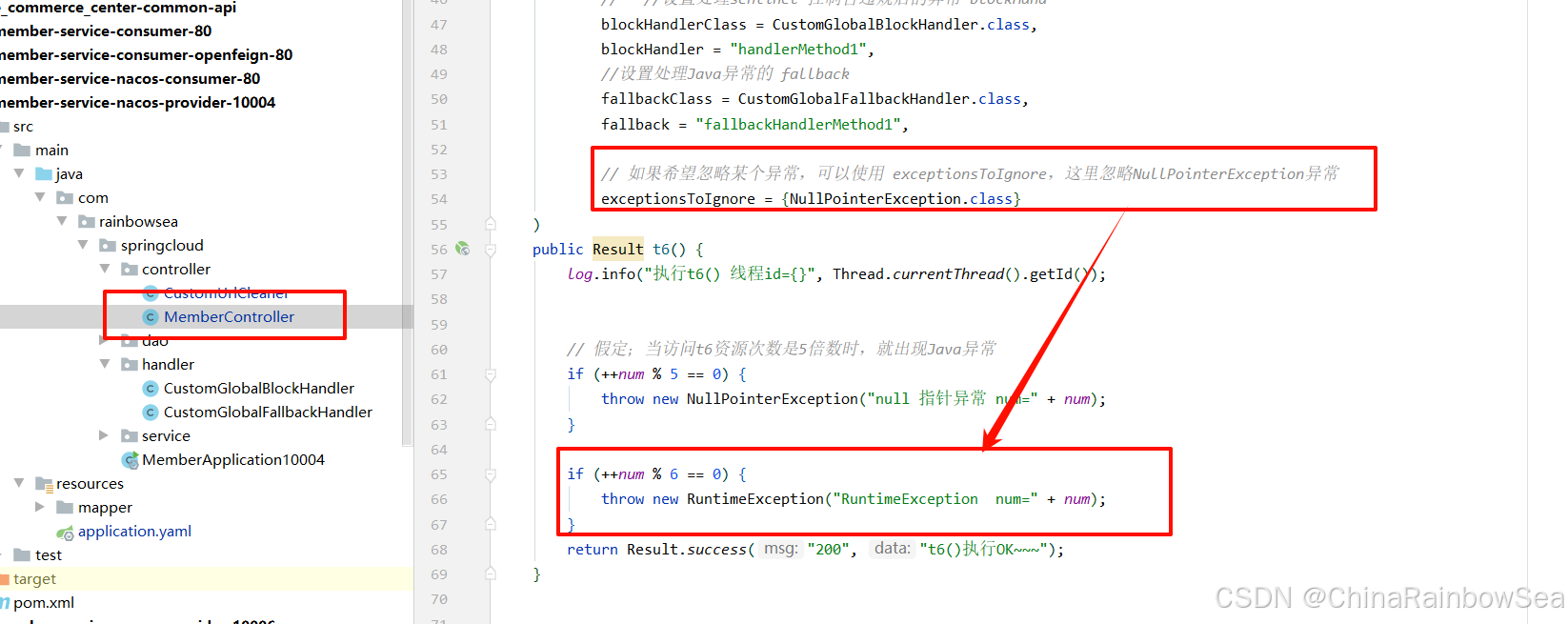
Task: Collapse the com package
Action: (40, 197)
